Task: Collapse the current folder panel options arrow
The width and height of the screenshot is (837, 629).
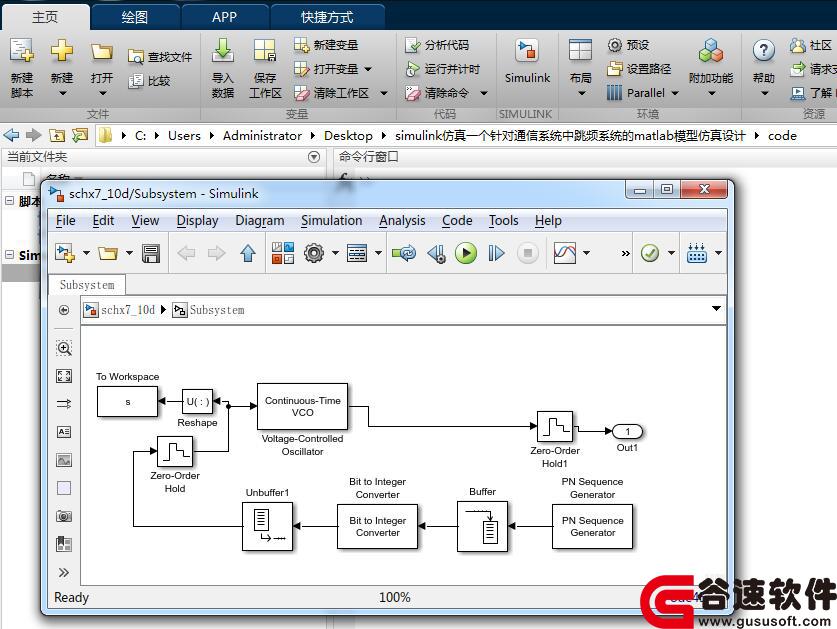Action: point(314,157)
